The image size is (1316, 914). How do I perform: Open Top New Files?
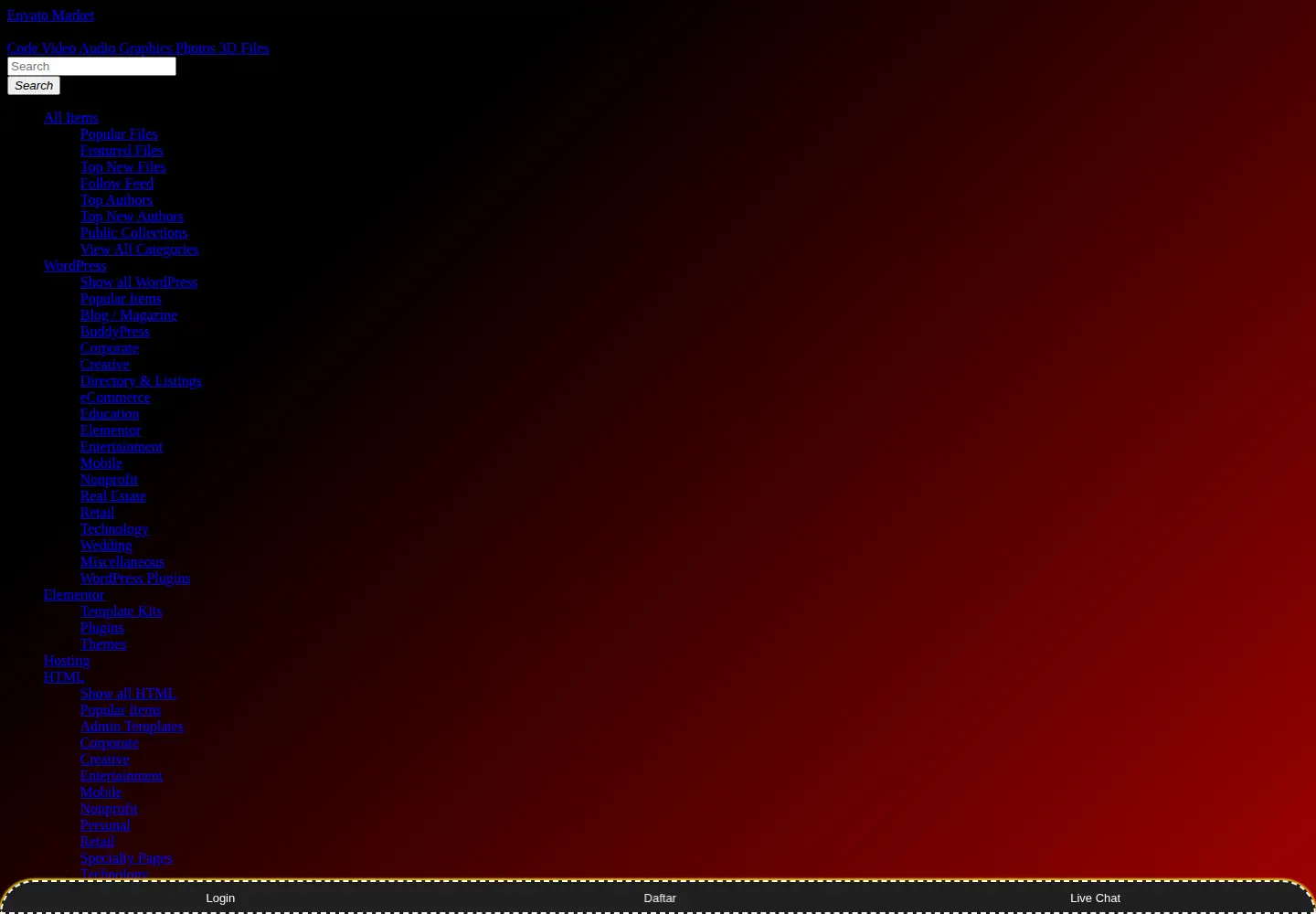pyautogui.click(x=123, y=167)
